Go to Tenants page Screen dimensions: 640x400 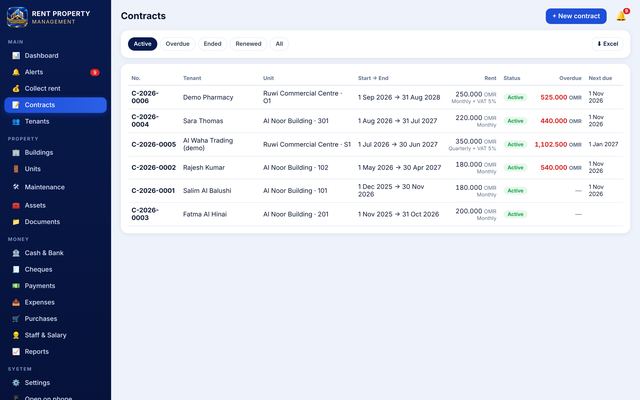click(x=56, y=121)
